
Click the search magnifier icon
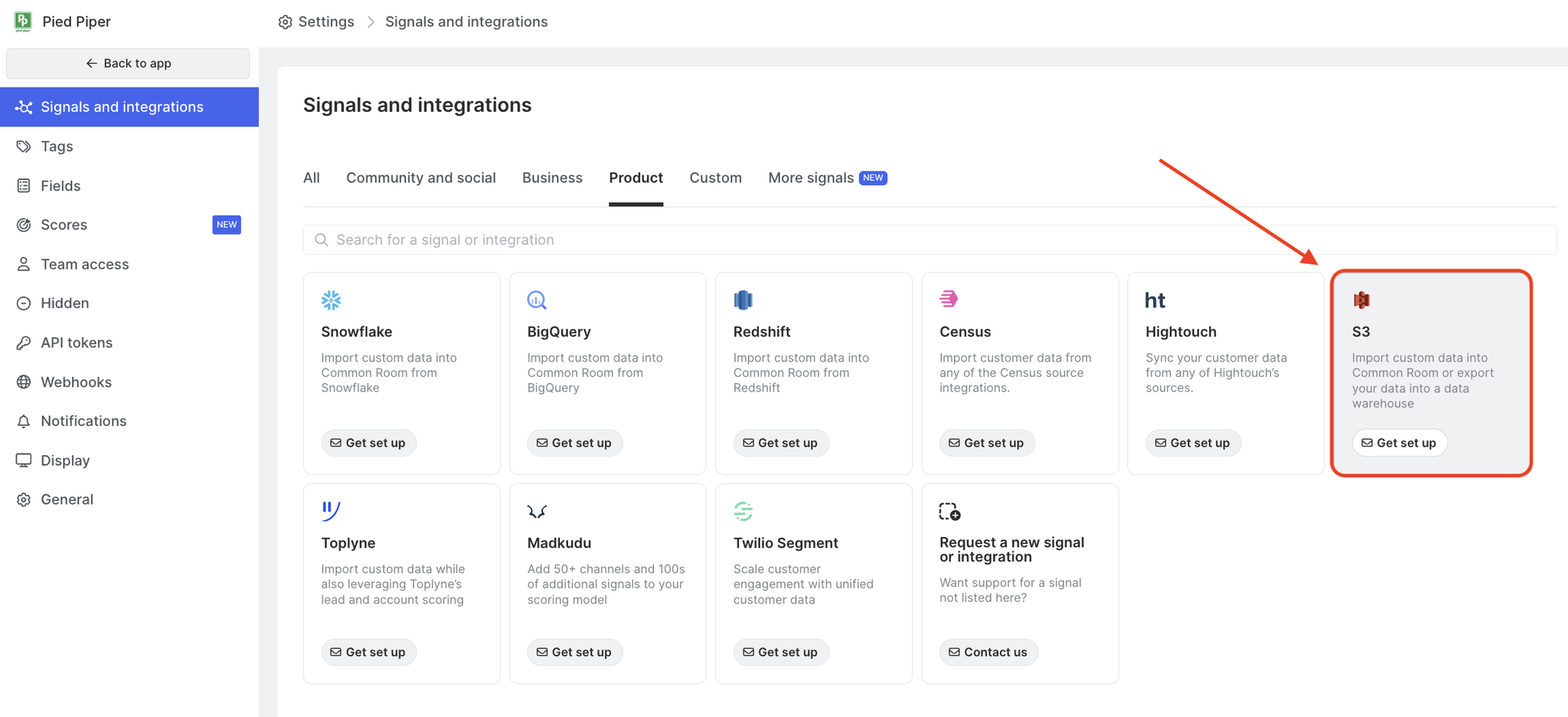pyautogui.click(x=322, y=240)
